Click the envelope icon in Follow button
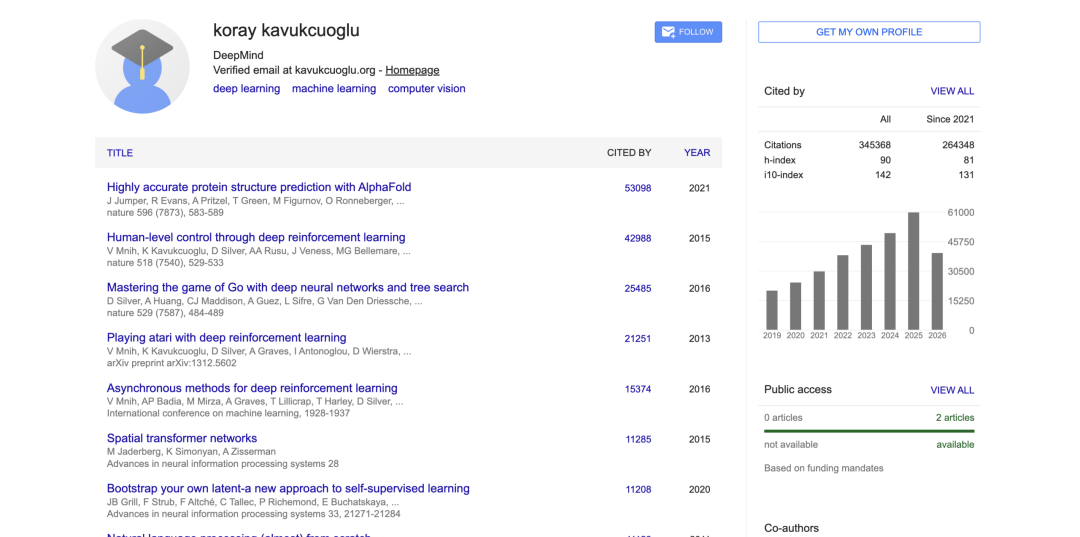This screenshot has width=1080, height=537. point(667,32)
